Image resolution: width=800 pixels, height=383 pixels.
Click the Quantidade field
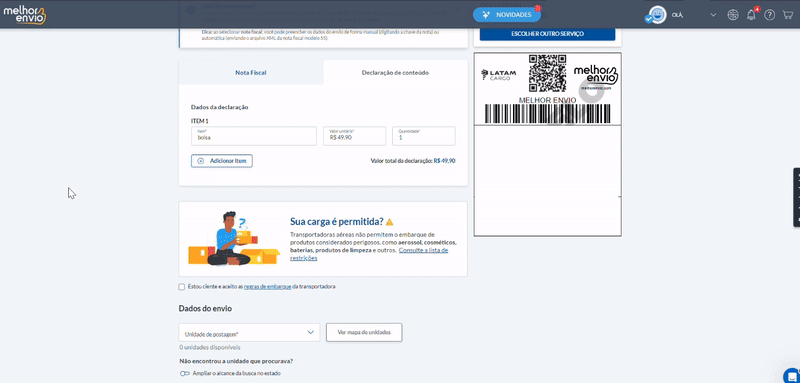click(x=423, y=136)
